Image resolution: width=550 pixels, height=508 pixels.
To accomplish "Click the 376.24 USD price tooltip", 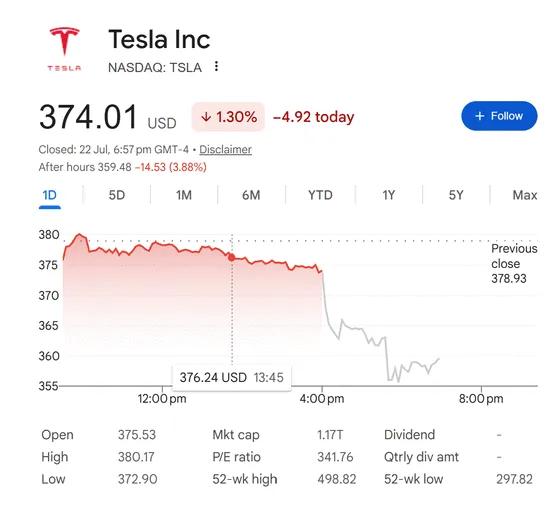I will [232, 377].
